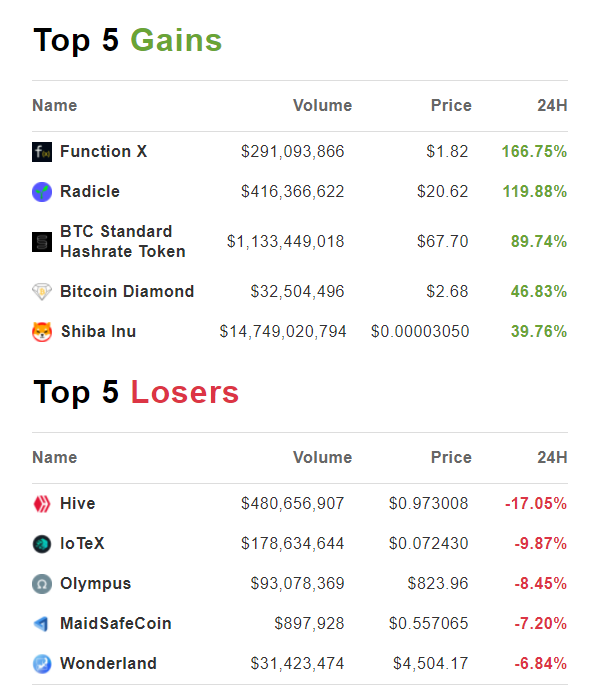The height and width of the screenshot is (685, 600).
Task: Open the Function X coin link
Action: 103,152
